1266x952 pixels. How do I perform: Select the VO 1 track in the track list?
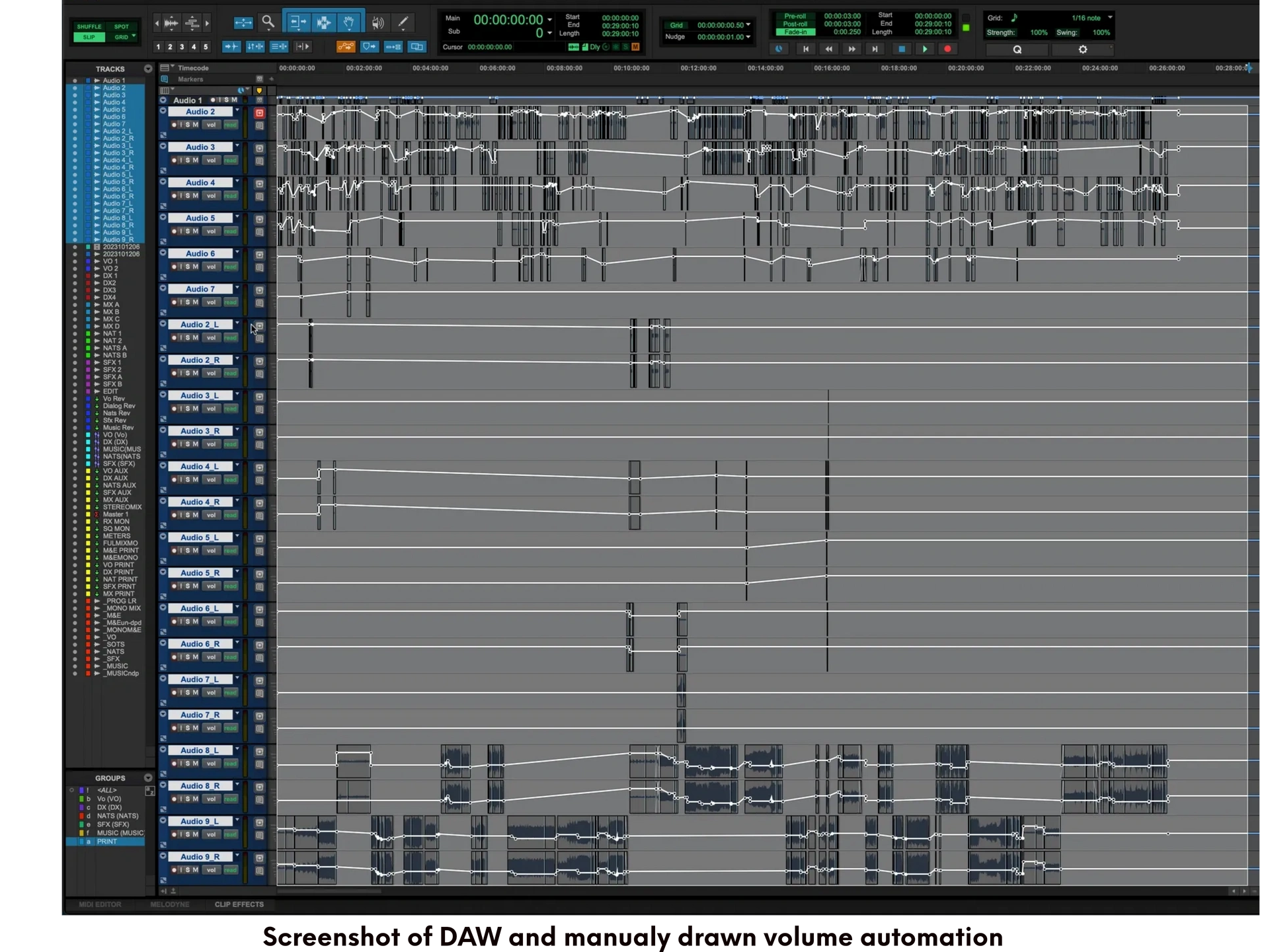[110, 262]
